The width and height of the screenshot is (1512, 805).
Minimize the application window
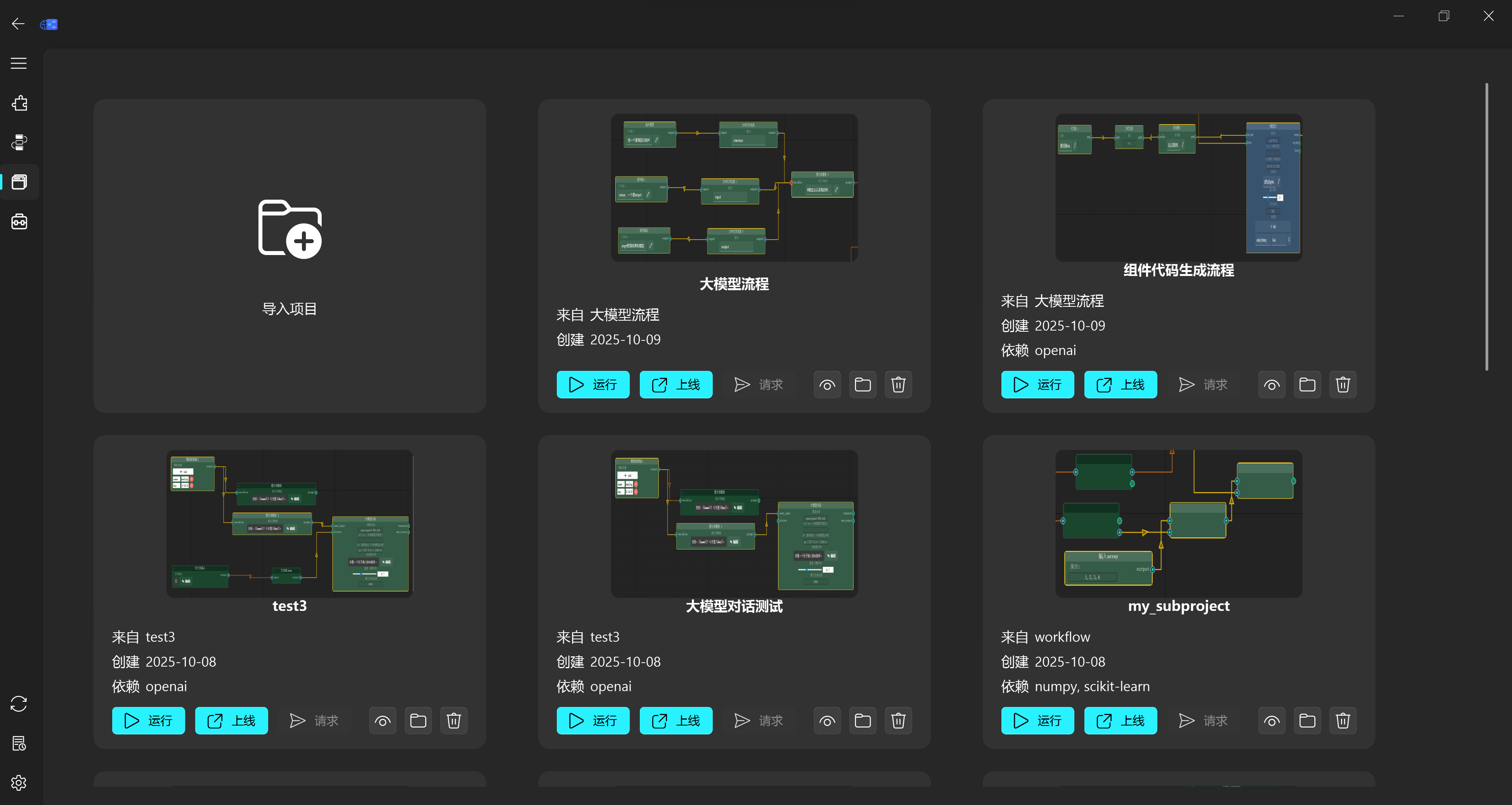tap(1399, 16)
